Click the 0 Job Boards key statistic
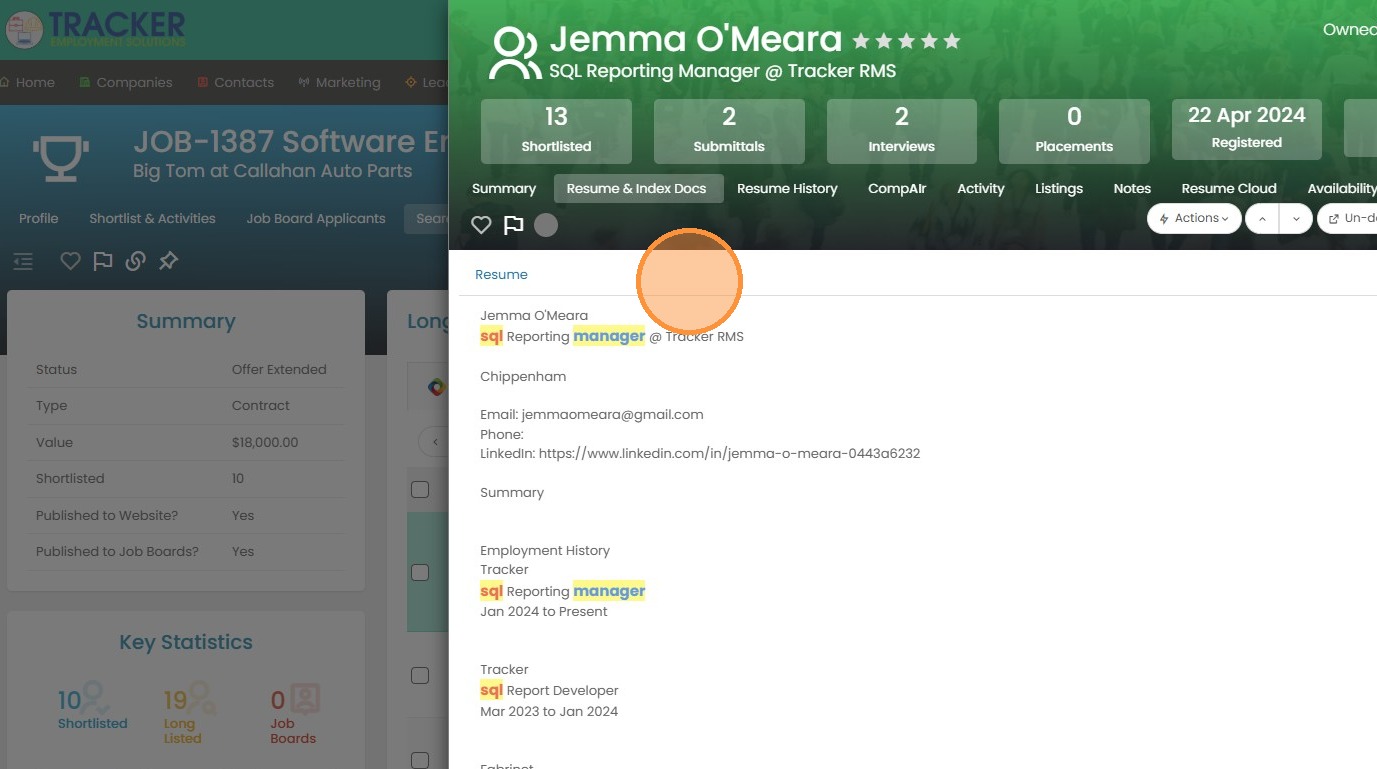 pos(294,714)
